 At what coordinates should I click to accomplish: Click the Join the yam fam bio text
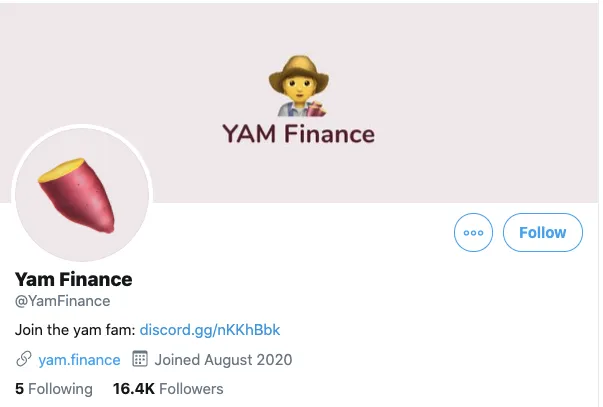[75, 330]
